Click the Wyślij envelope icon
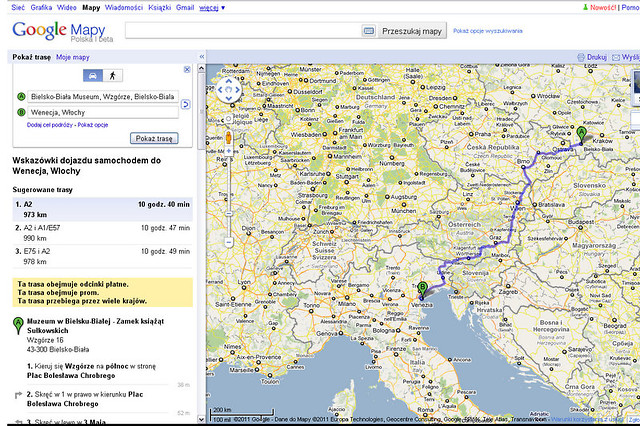640x426 pixels. click(616, 58)
